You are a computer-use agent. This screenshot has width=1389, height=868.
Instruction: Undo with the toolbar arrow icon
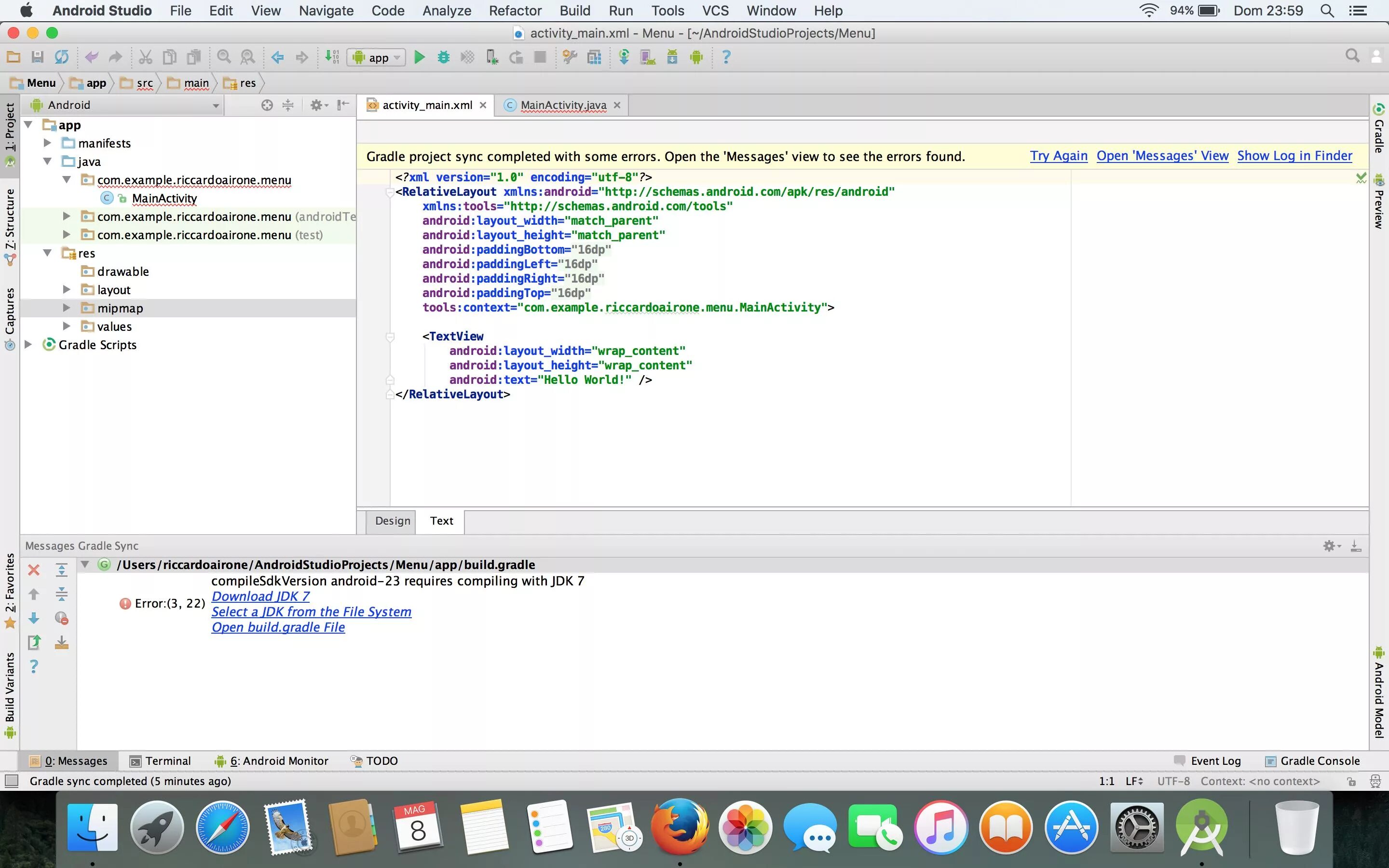click(91, 57)
